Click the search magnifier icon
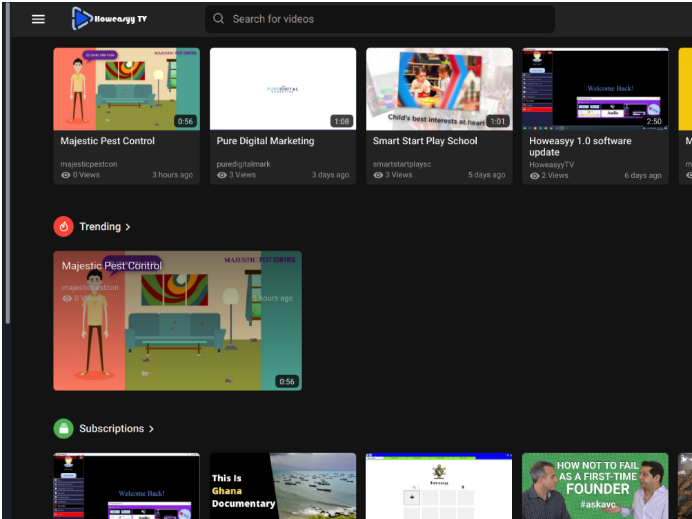692x519 pixels. pyautogui.click(x=218, y=19)
